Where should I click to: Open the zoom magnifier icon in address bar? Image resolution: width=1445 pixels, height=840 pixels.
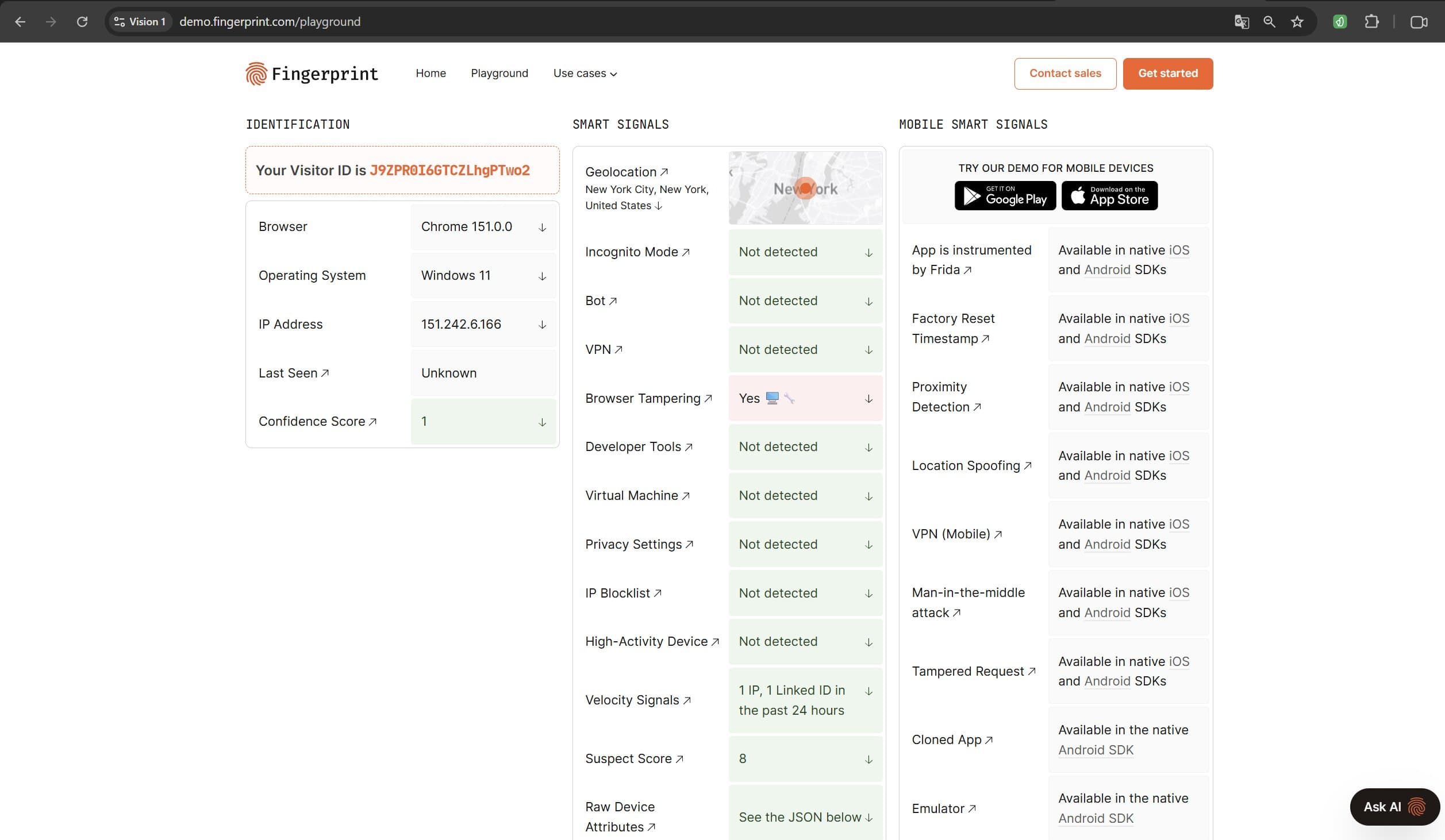[x=1269, y=22]
